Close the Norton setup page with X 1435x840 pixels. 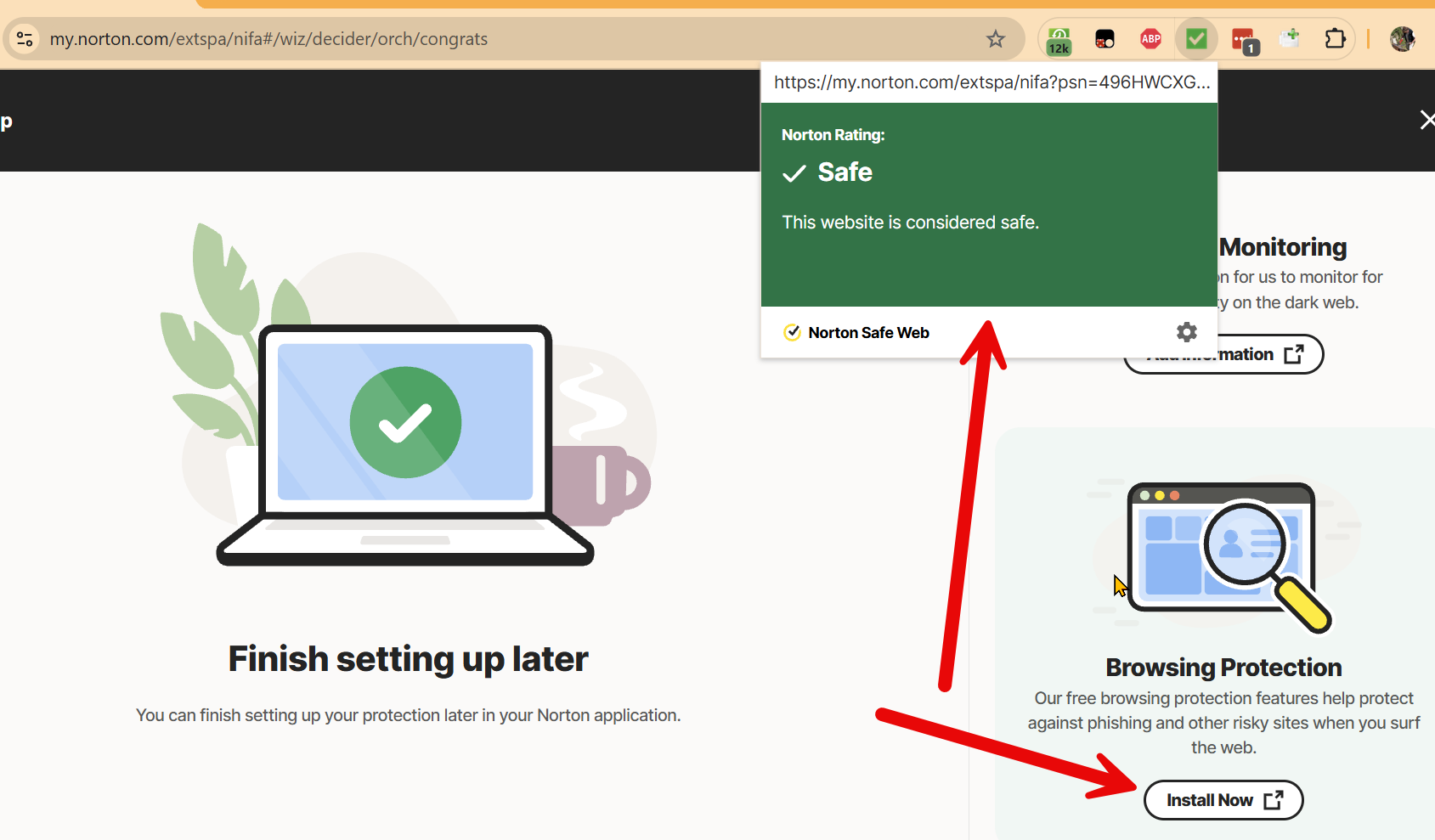1427,121
